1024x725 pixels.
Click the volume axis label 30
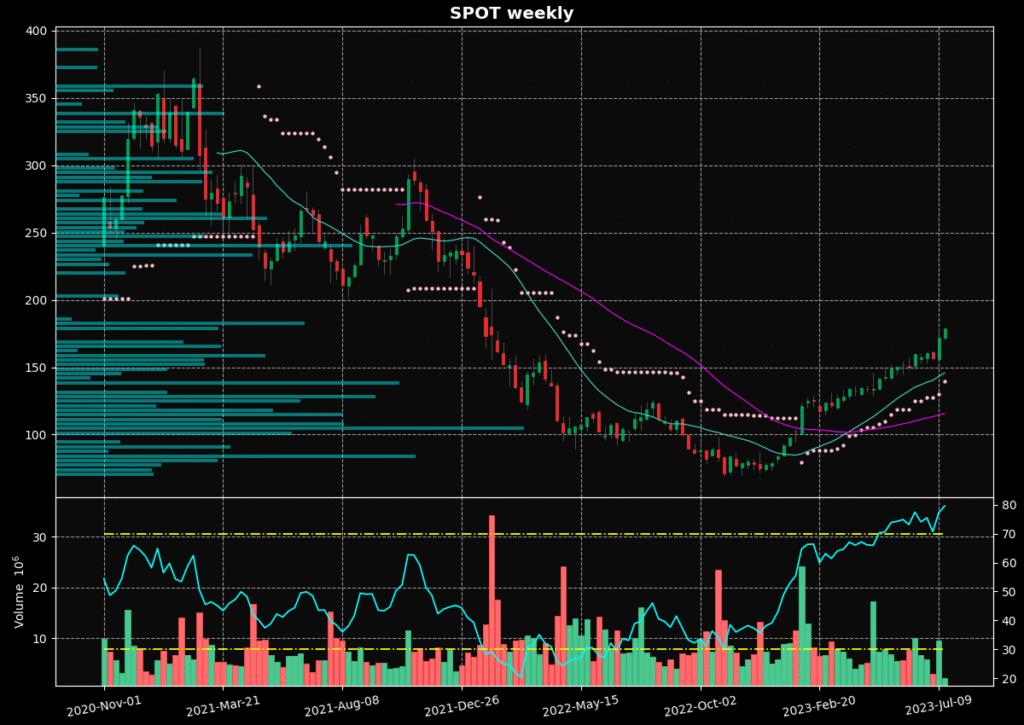(40, 538)
